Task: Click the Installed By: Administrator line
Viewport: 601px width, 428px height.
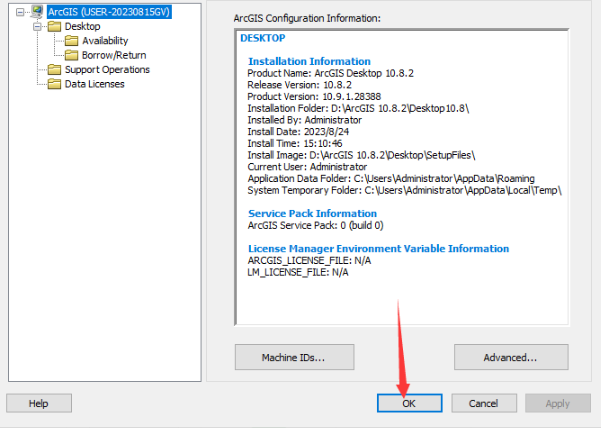Action: point(304,120)
